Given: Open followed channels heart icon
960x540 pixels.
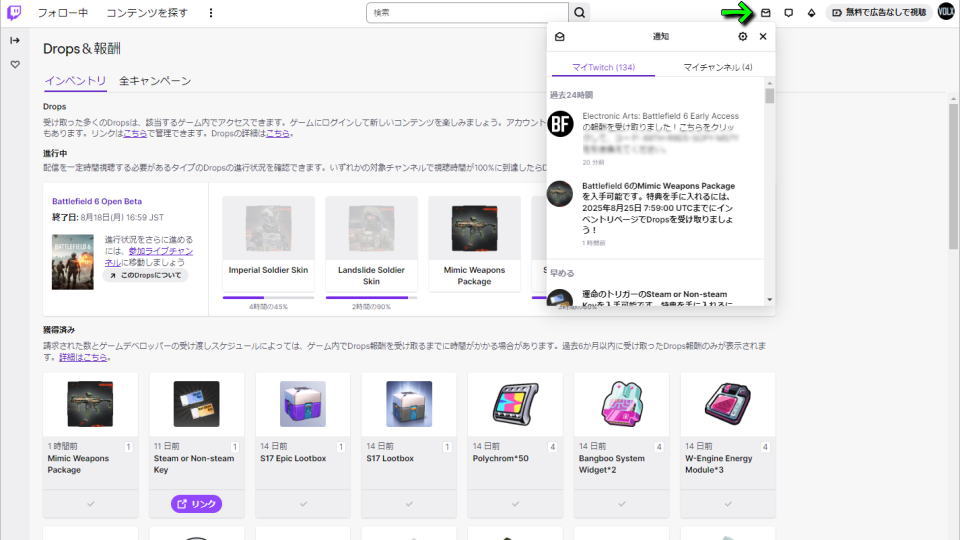Looking at the screenshot, I should click(15, 64).
